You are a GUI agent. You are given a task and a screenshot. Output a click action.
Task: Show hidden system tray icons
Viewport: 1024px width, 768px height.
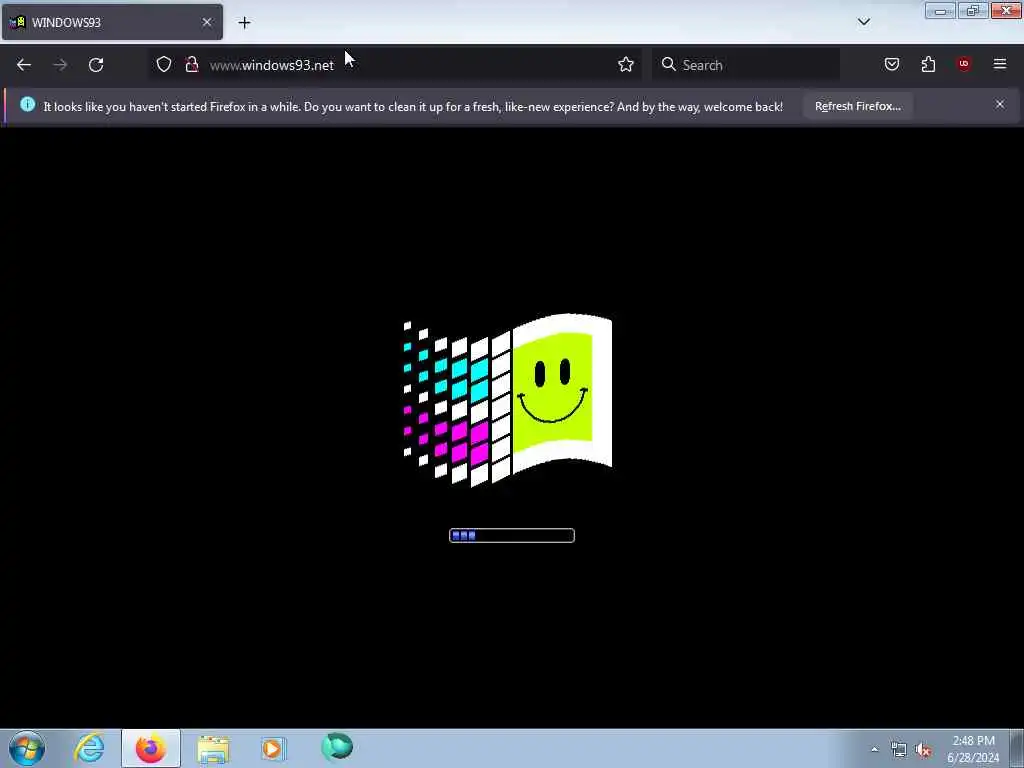pyautogui.click(x=874, y=750)
